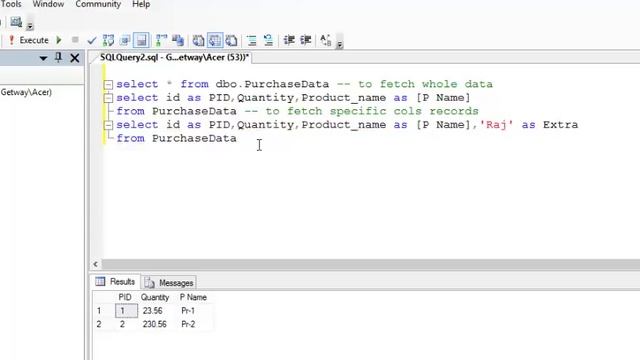
Task: Comment out the selected lines icon
Action: coord(251,40)
